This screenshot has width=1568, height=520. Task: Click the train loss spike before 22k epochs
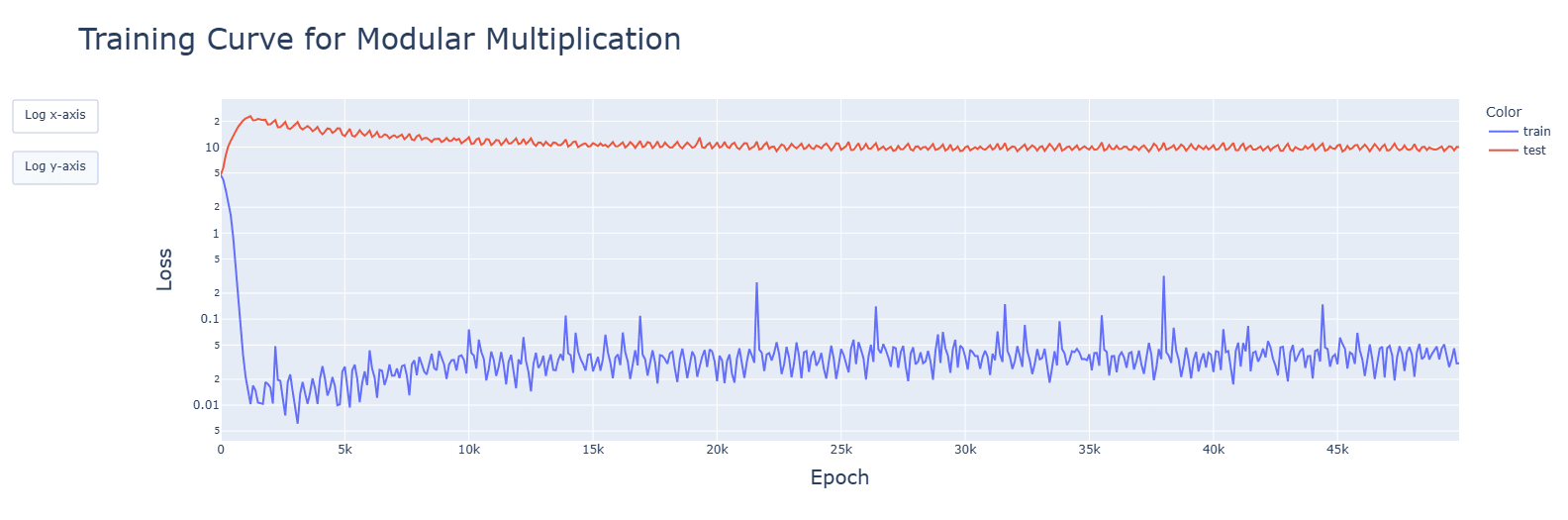click(x=756, y=284)
